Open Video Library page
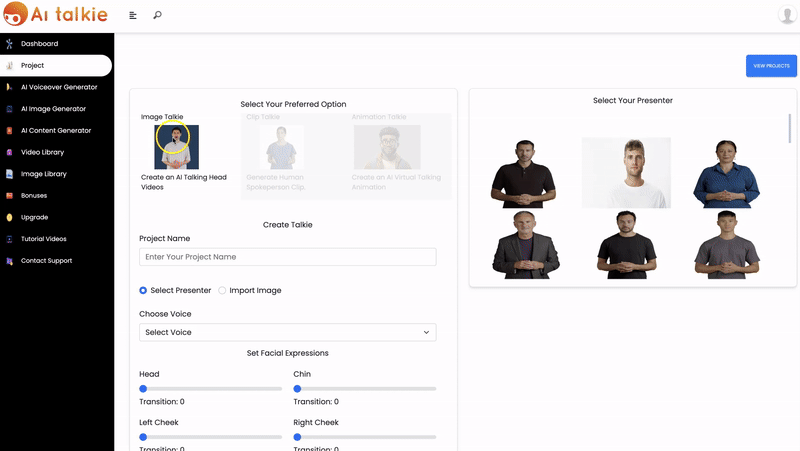Image resolution: width=800 pixels, height=451 pixels. point(42,152)
